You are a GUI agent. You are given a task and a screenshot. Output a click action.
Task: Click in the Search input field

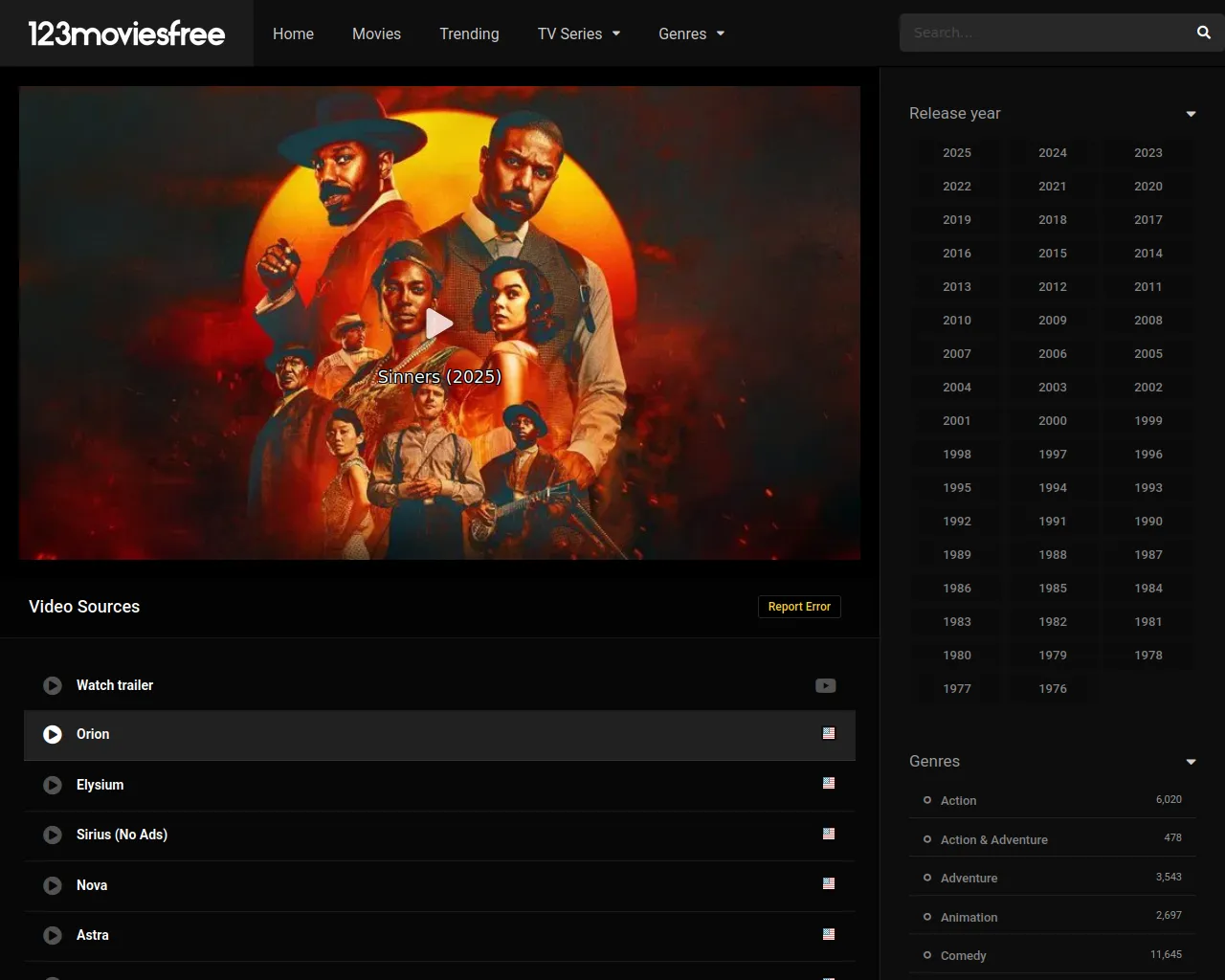click(x=1043, y=33)
